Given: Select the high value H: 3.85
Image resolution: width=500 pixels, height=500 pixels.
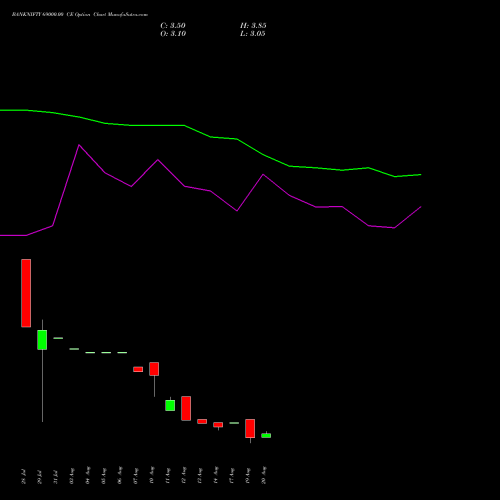Looking at the screenshot, I should point(253,26).
